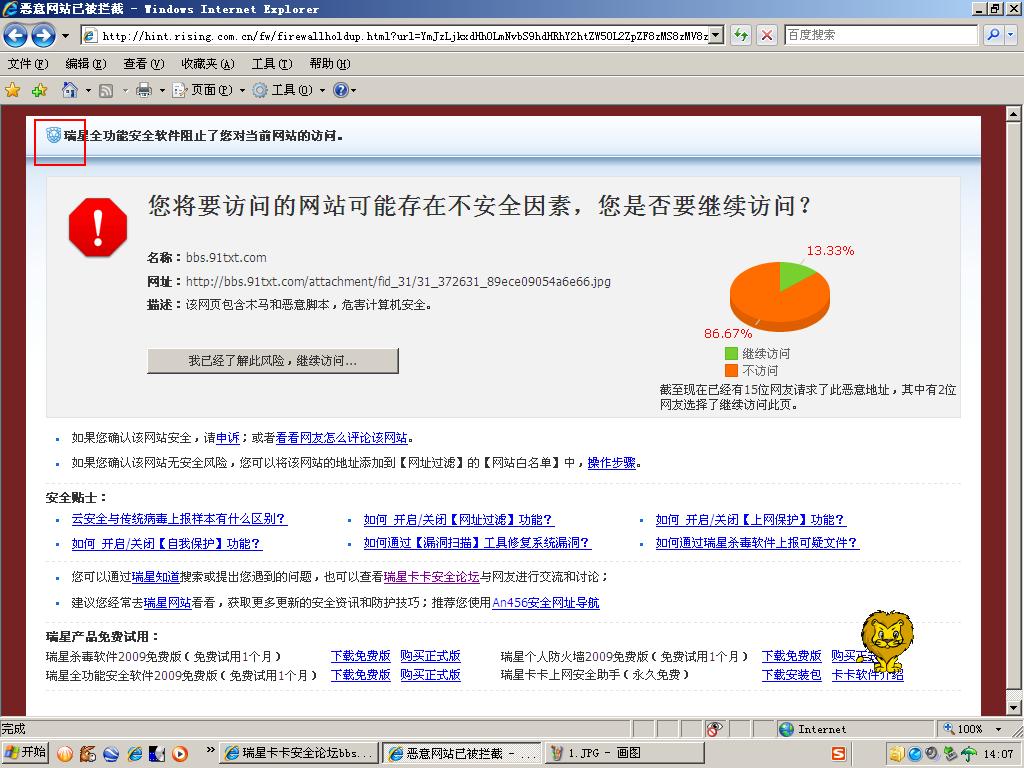This screenshot has width=1024, height=768.
Task: Open the search provider dropdown arrow
Action: [x=1011, y=35]
